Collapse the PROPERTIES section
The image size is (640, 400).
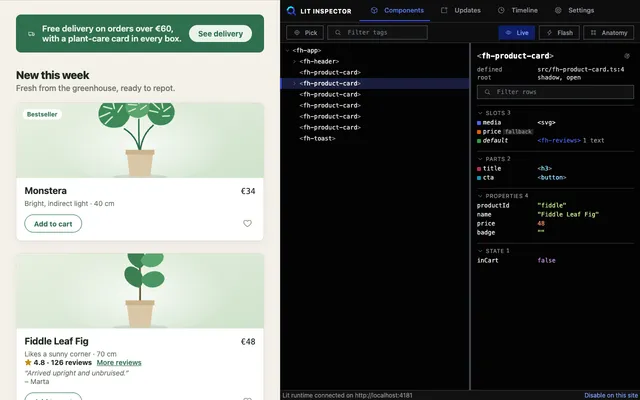click(480, 196)
